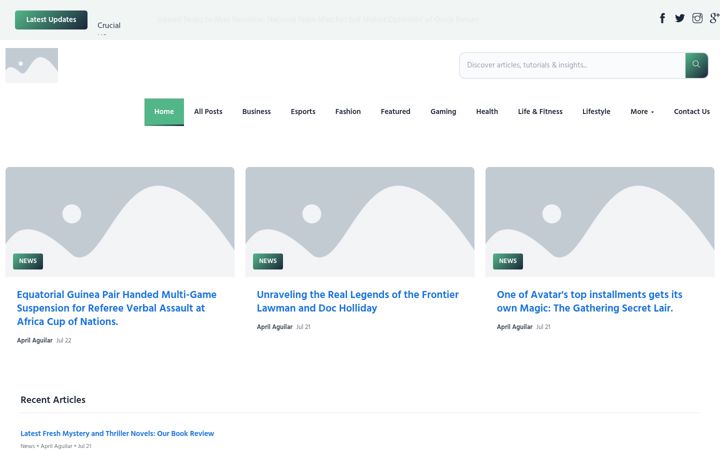
Task: Open the Instagram social icon
Action: [697, 18]
